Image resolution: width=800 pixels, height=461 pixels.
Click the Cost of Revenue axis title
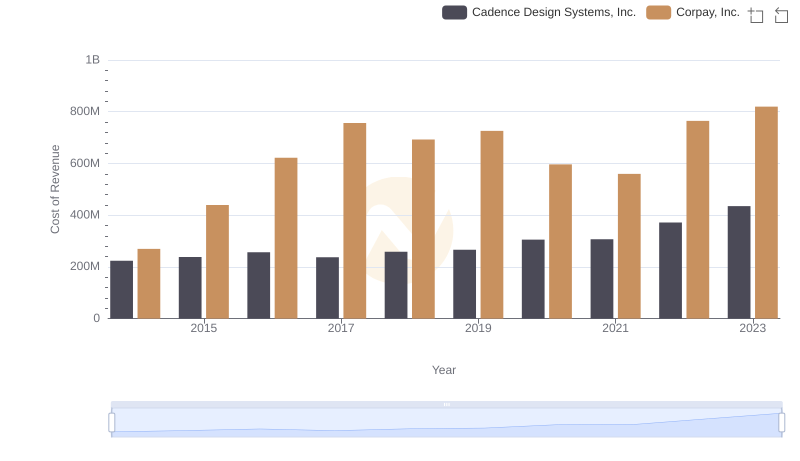click(55, 189)
